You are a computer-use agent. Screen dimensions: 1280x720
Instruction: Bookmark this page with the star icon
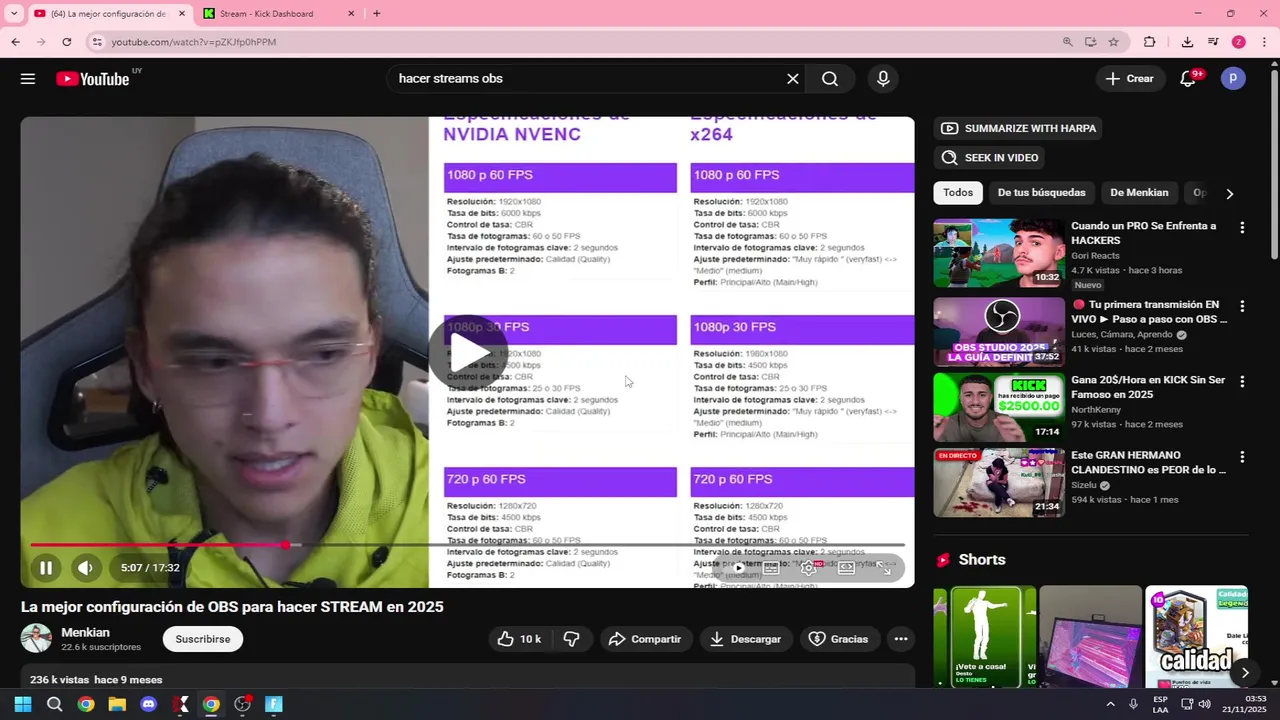[1113, 42]
